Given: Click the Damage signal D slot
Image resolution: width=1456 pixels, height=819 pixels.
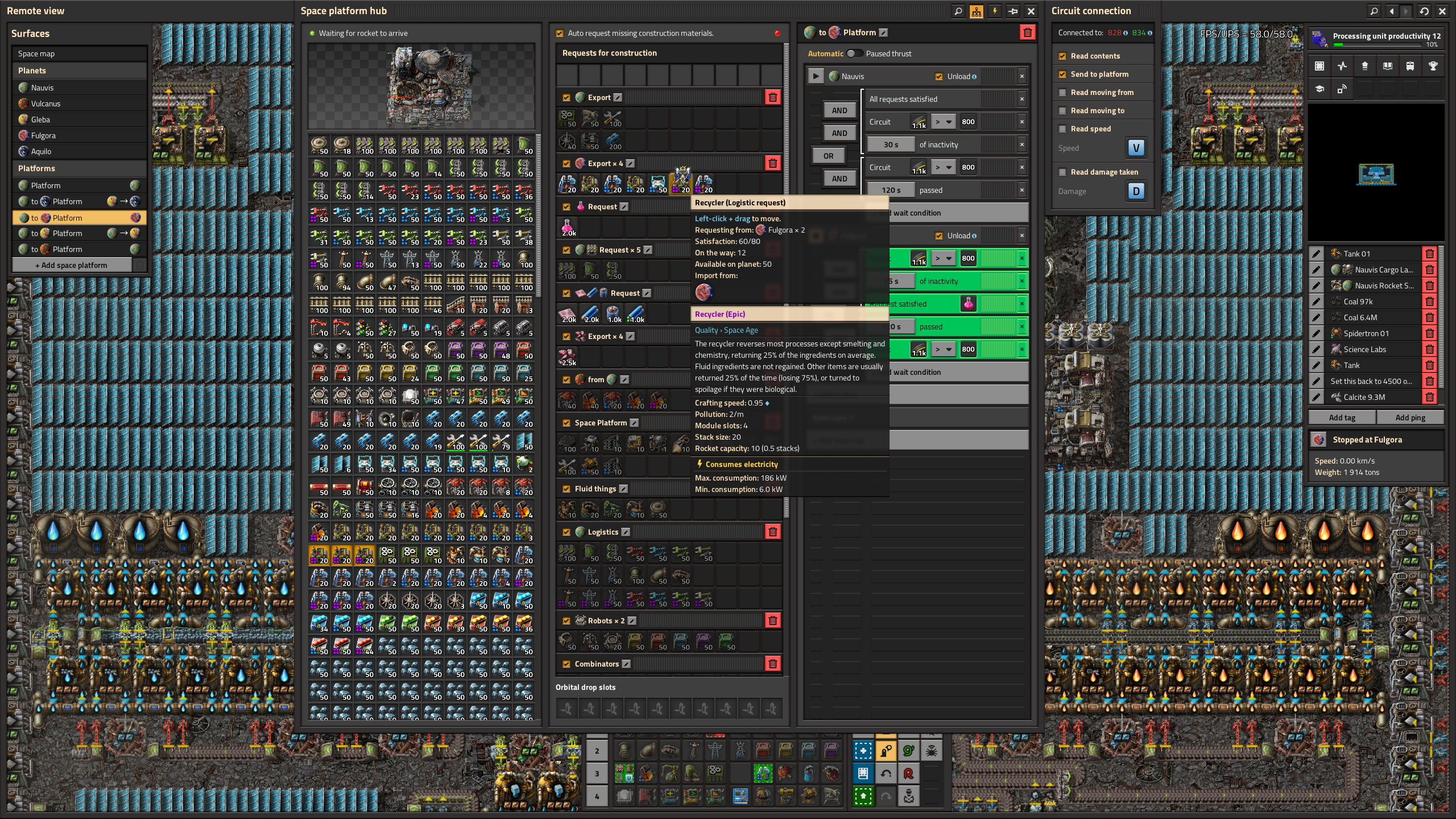Looking at the screenshot, I should pyautogui.click(x=1136, y=191).
